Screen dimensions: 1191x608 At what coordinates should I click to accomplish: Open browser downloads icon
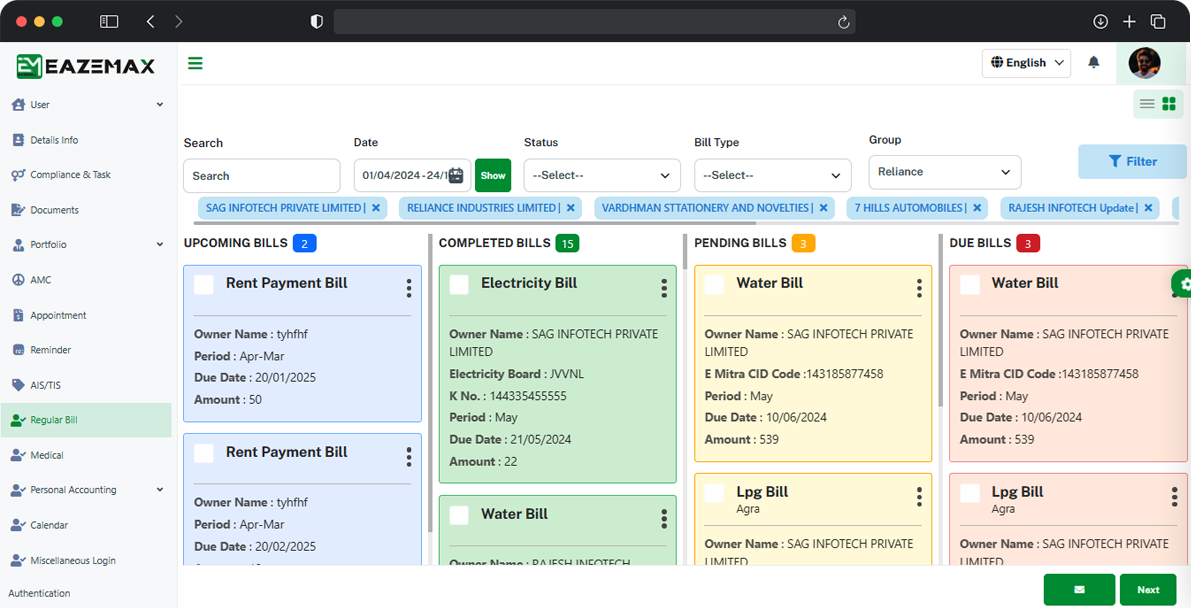point(1100,21)
